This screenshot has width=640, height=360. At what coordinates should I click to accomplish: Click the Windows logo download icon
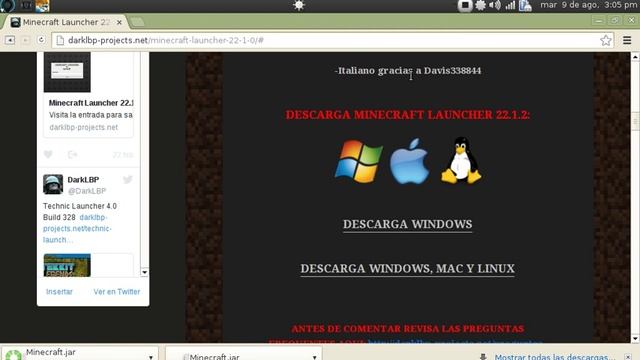point(358,161)
